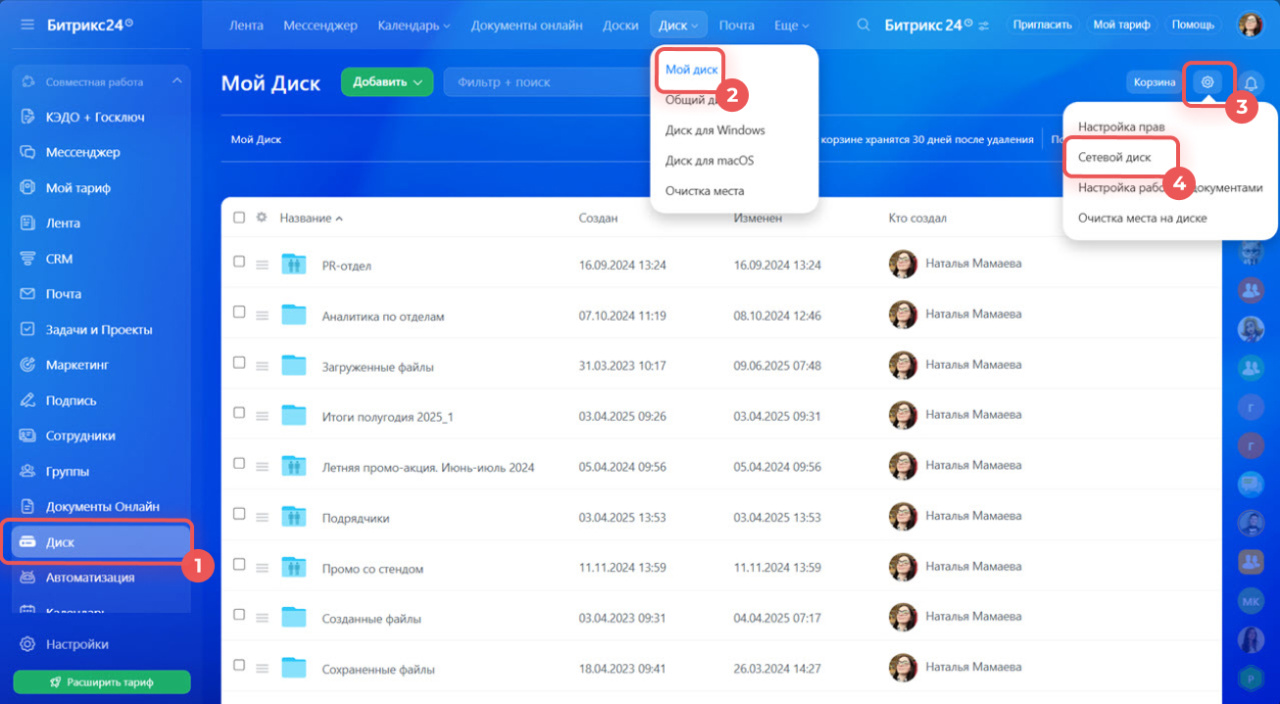Click folder icon of Загруженные файлы
1280x704 pixels.
[x=293, y=365]
